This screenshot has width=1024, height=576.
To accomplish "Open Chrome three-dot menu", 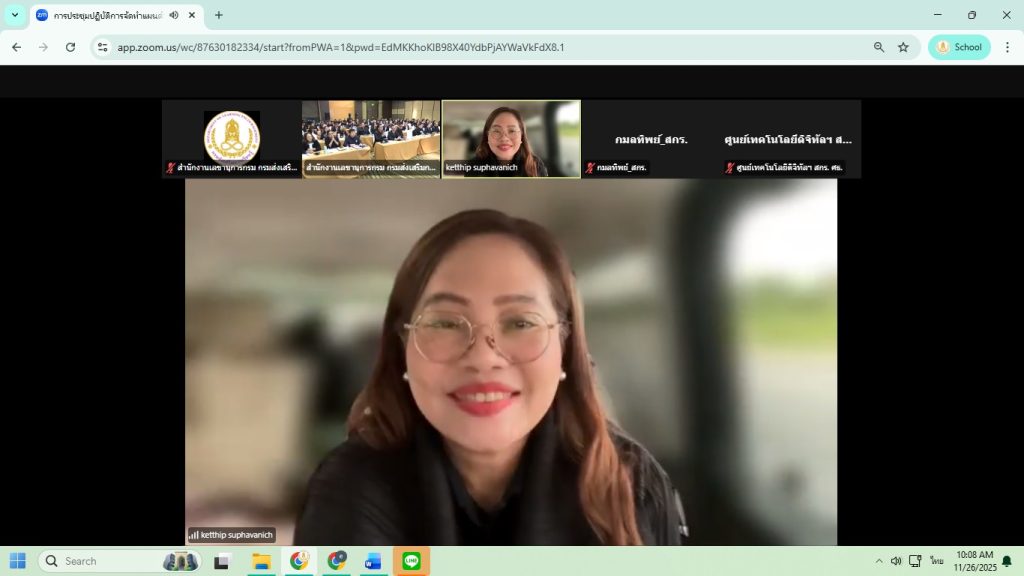I will [x=1007, y=47].
